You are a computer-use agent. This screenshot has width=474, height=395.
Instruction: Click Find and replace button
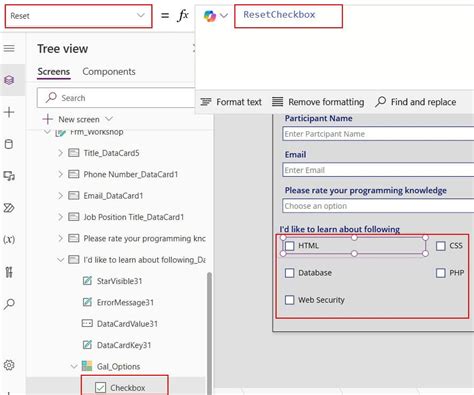click(415, 102)
